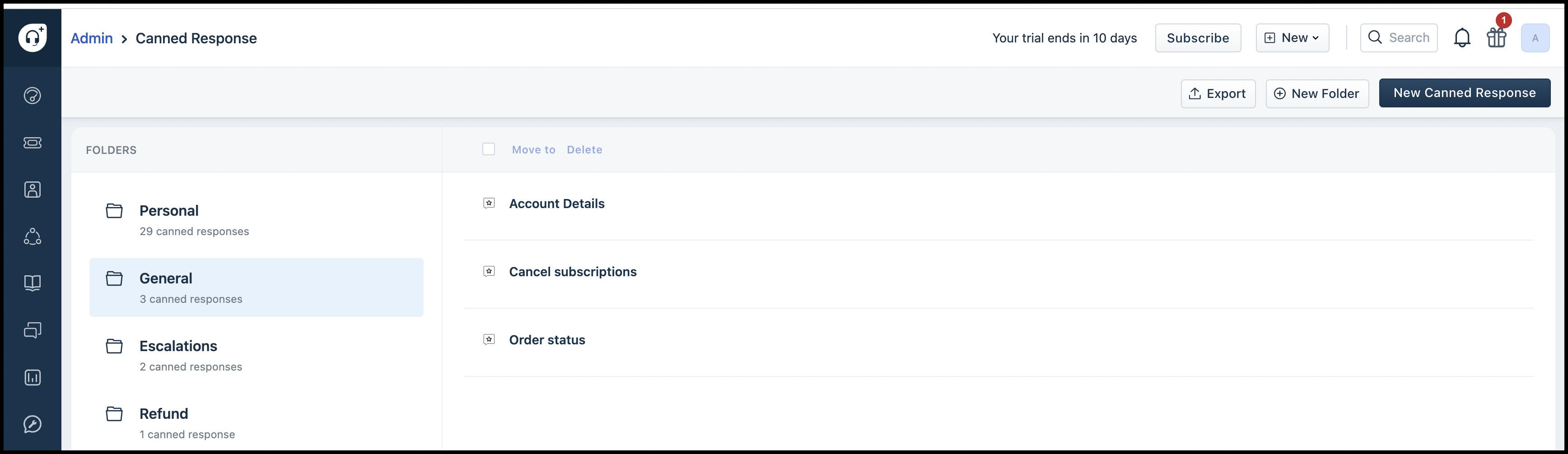The image size is (1568, 454).
Task: Open the Freshdesk logo home icon
Action: coord(32,38)
